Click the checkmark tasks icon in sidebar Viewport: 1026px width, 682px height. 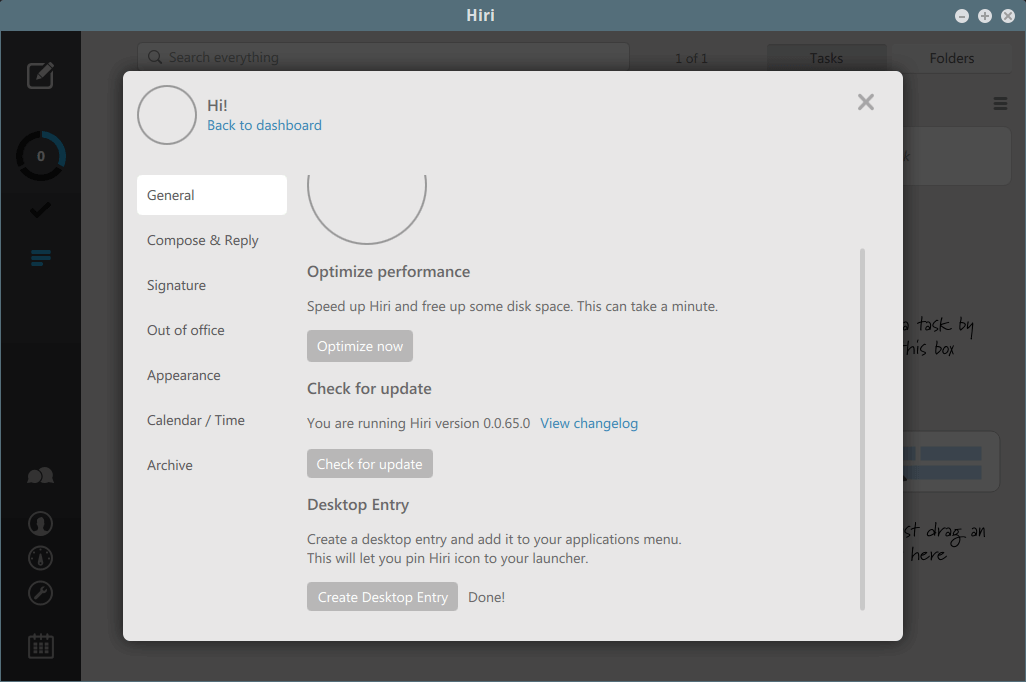(40, 210)
